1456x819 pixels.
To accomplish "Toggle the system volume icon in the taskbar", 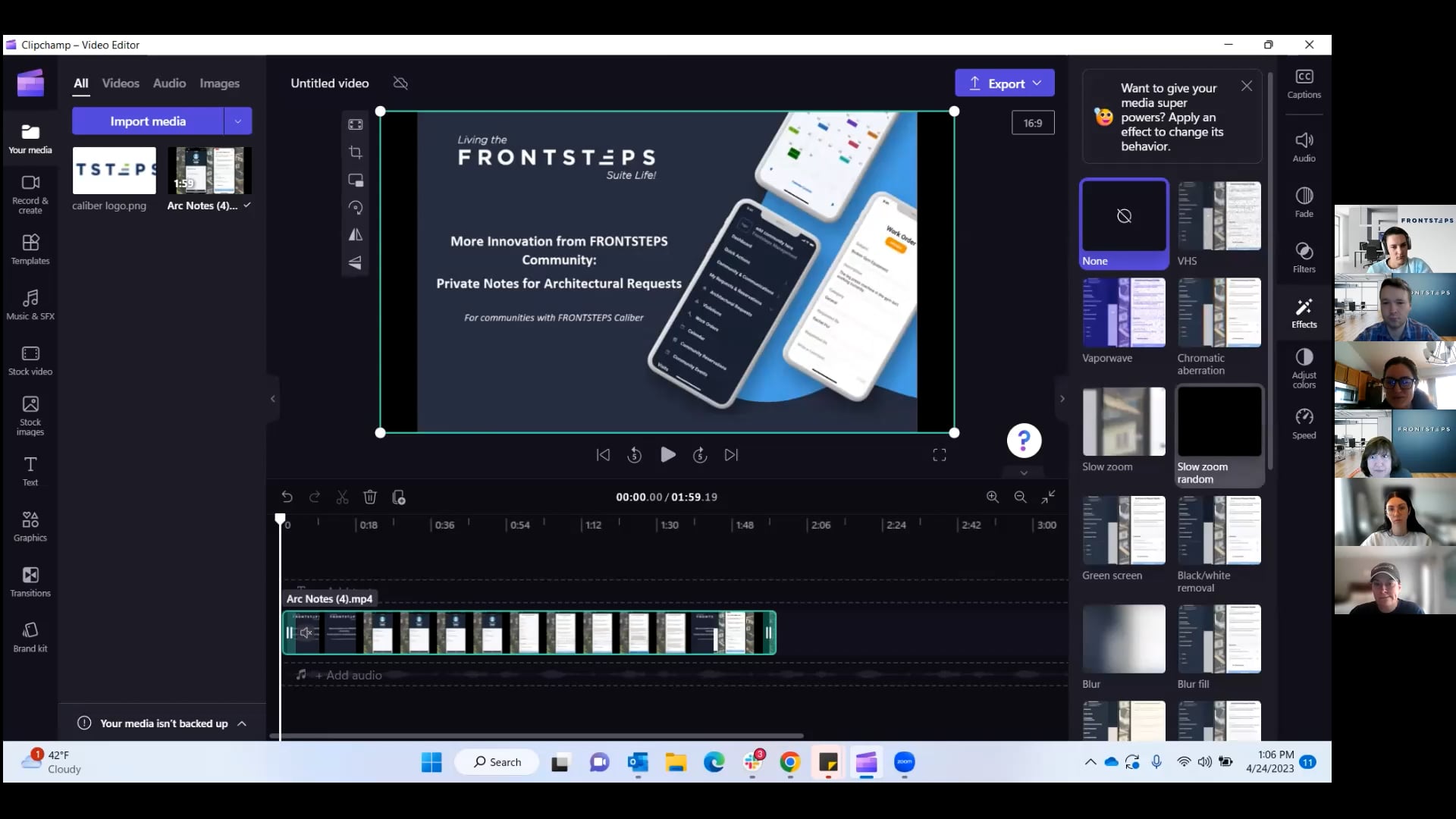I will 1205,762.
